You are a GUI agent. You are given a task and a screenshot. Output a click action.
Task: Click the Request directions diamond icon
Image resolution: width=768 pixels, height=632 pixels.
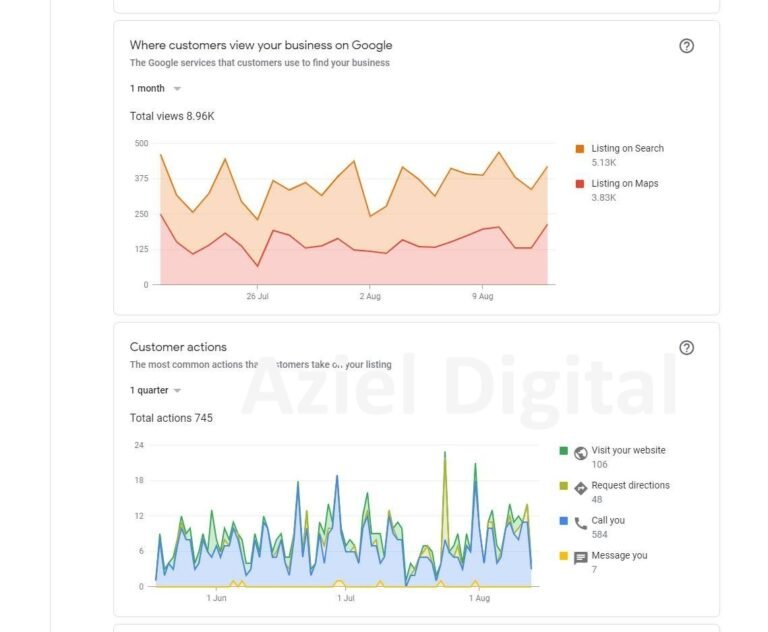click(581, 488)
